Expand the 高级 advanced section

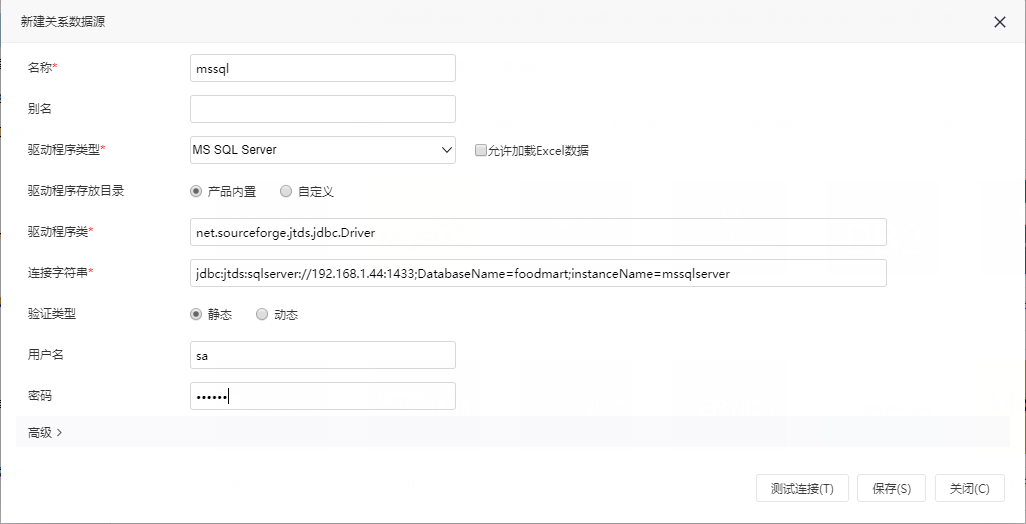pos(45,432)
